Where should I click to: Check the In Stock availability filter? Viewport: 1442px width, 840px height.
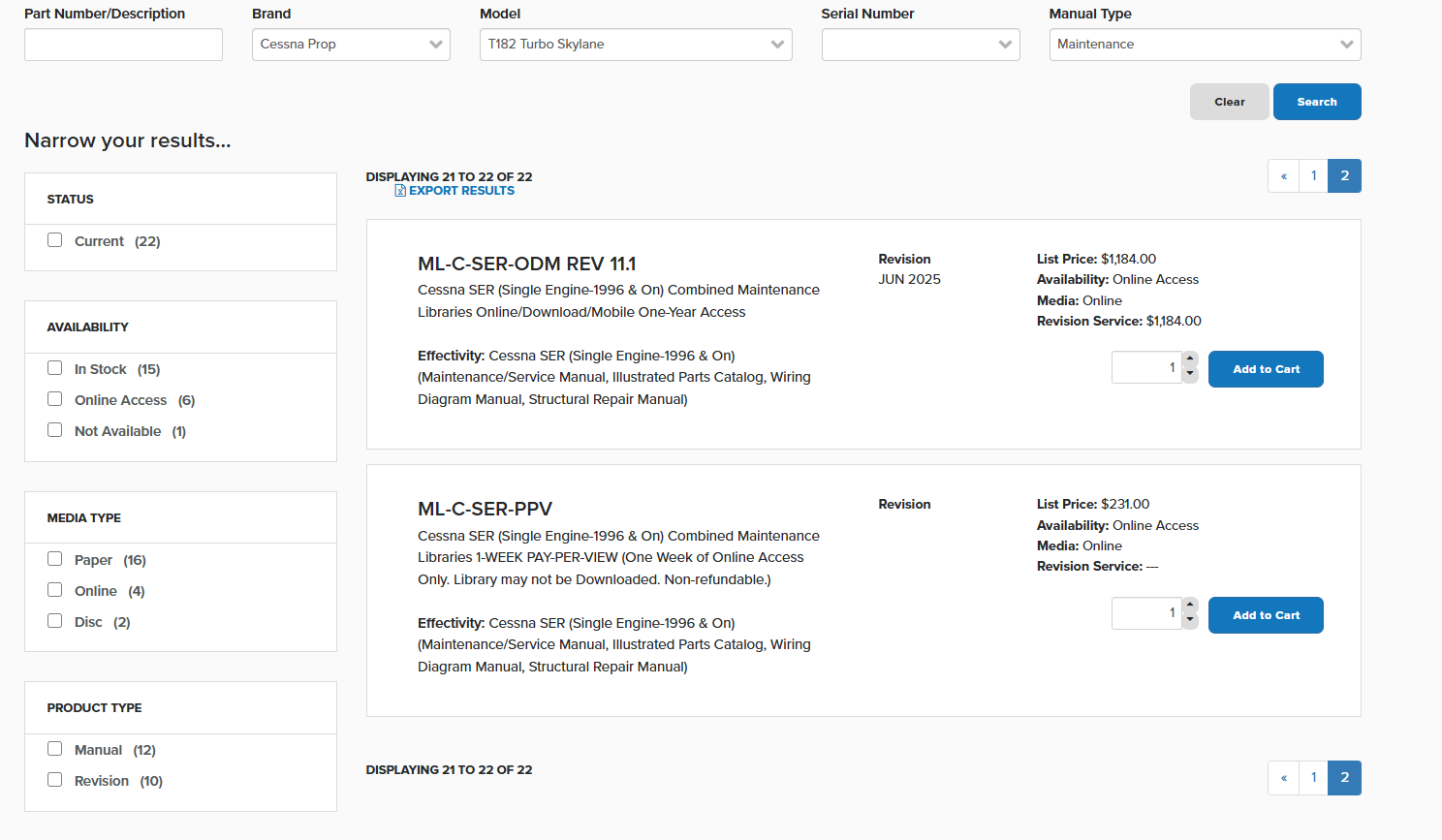[x=55, y=368]
